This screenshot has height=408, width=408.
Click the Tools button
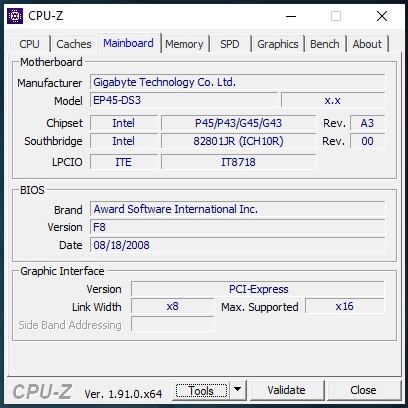coord(201,390)
